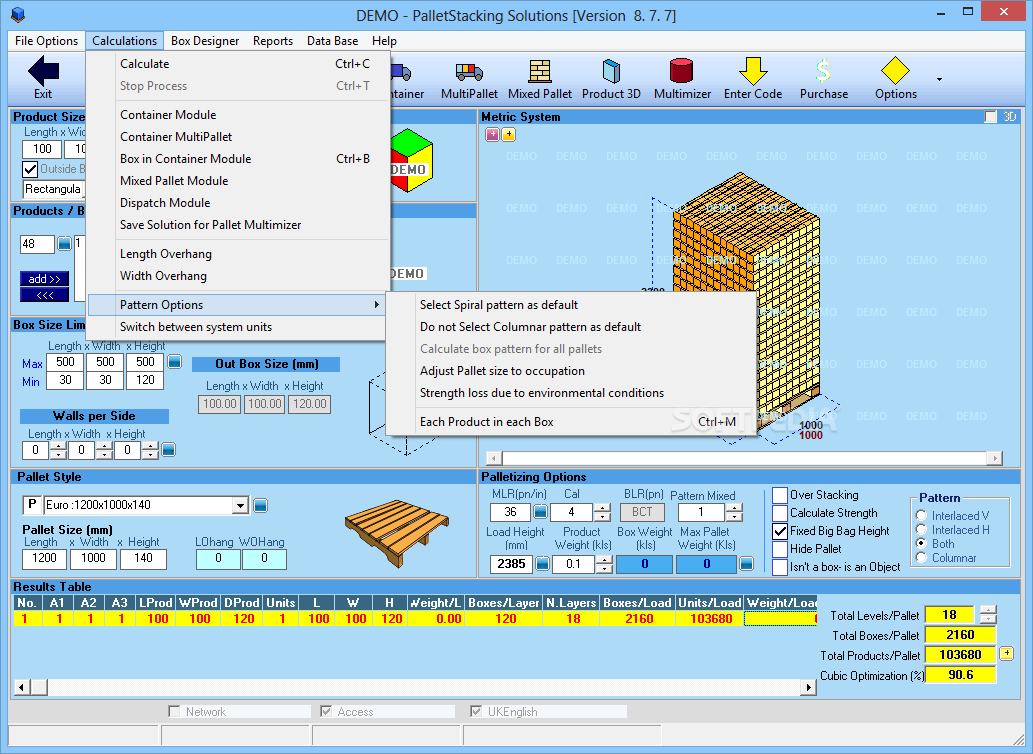Select Spiral pattern as default option

[x=571, y=305]
